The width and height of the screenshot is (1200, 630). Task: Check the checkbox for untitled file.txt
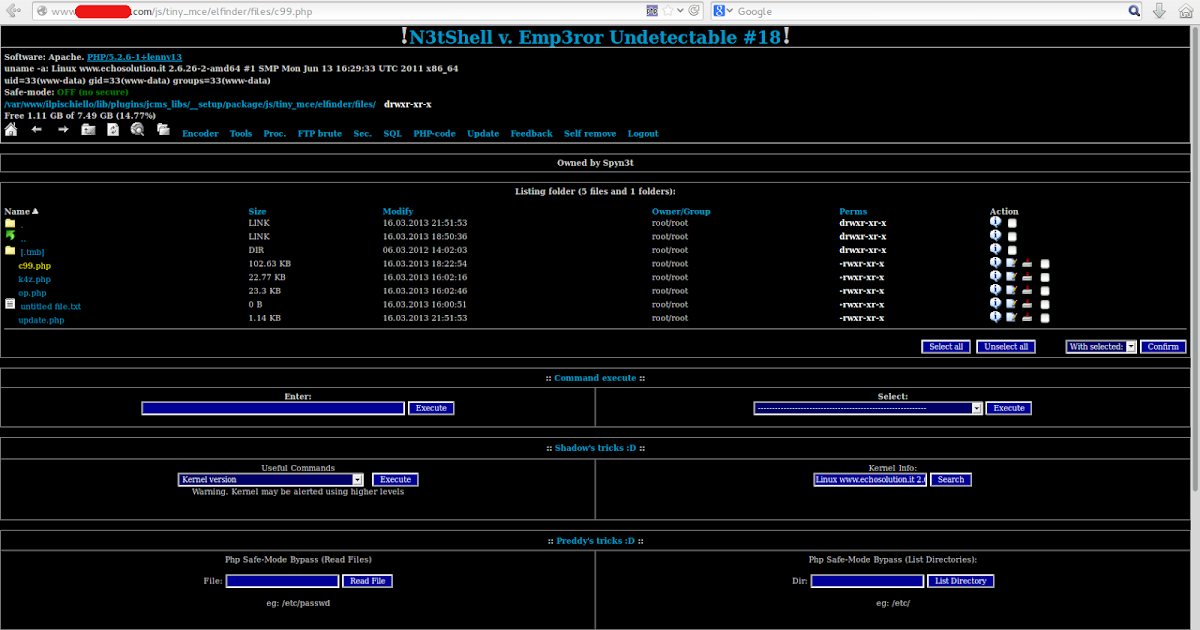(x=1045, y=304)
